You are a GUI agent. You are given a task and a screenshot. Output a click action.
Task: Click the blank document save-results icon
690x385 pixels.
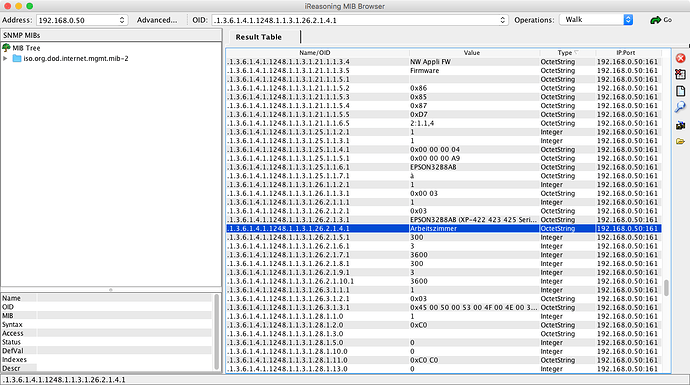click(x=680, y=91)
